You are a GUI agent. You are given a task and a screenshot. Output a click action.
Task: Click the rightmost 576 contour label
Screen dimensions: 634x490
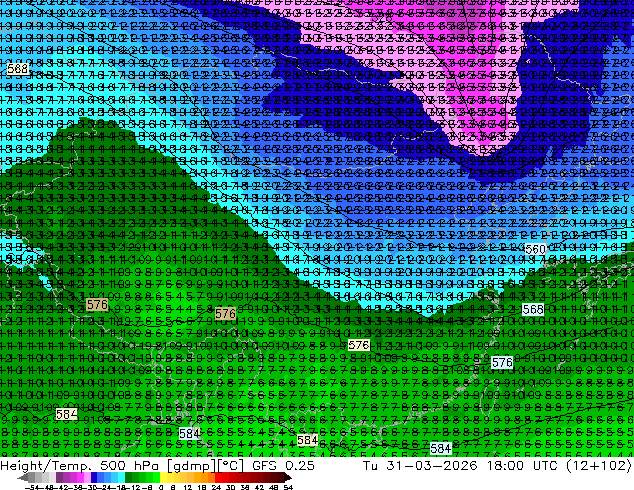(502, 362)
